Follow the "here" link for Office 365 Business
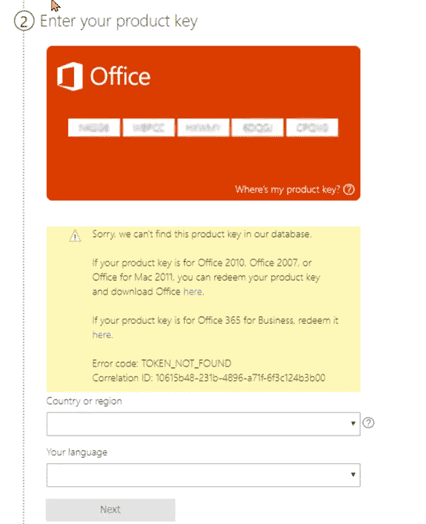Screen dimensions: 426x524 point(102,335)
